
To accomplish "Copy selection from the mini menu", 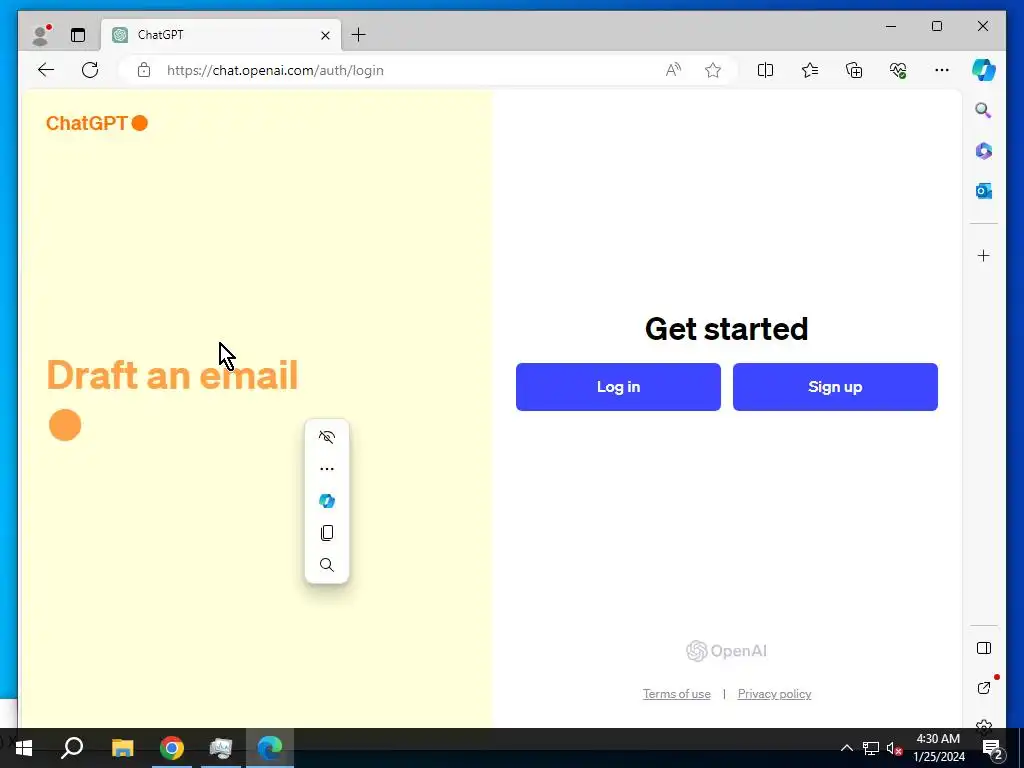I will [x=327, y=533].
